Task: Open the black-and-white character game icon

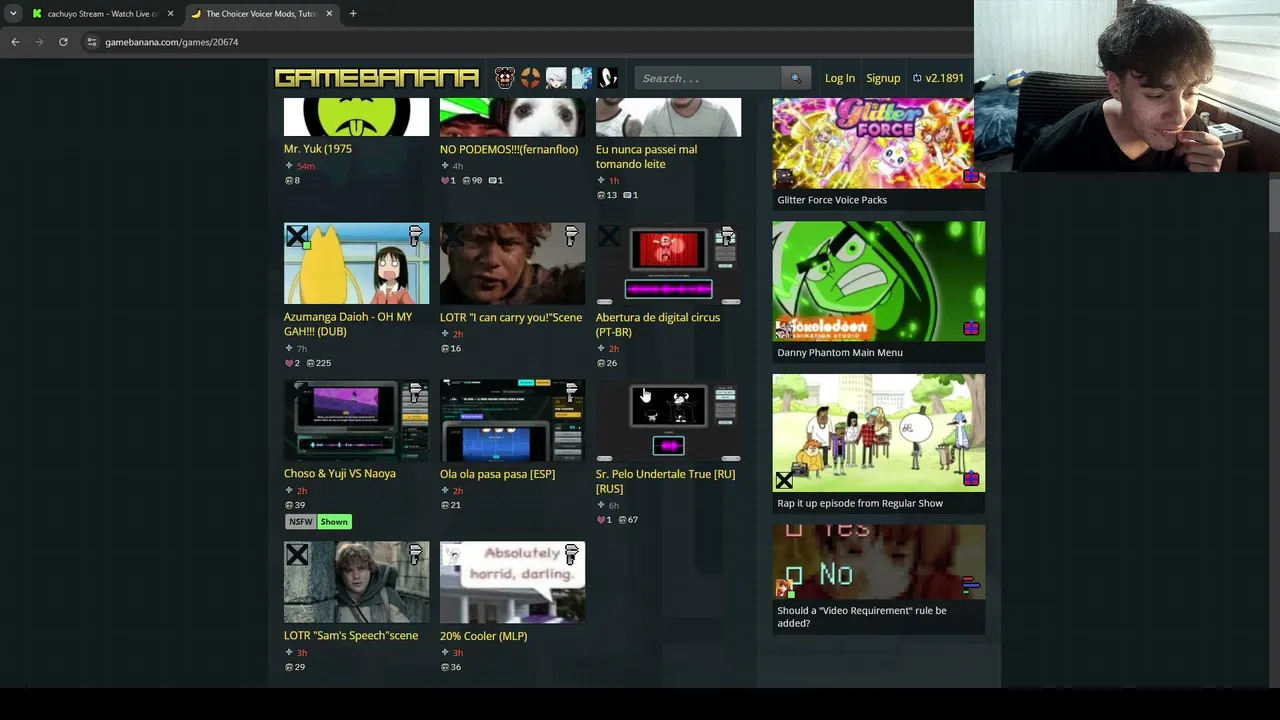Action: coord(608,78)
